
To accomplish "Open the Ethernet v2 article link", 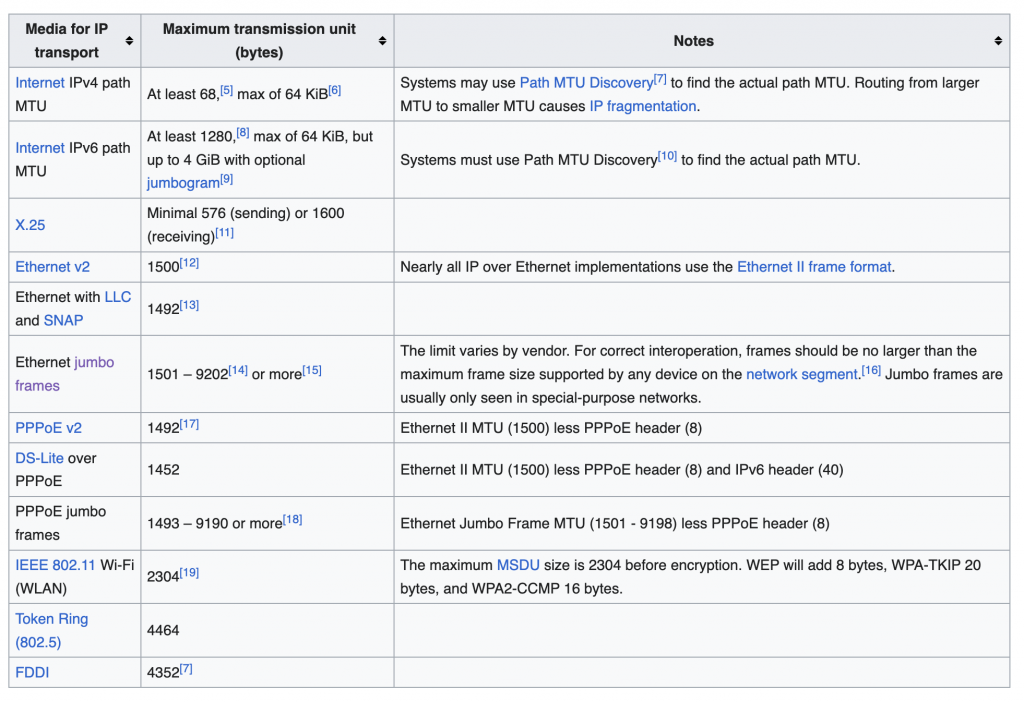I will click(52, 267).
